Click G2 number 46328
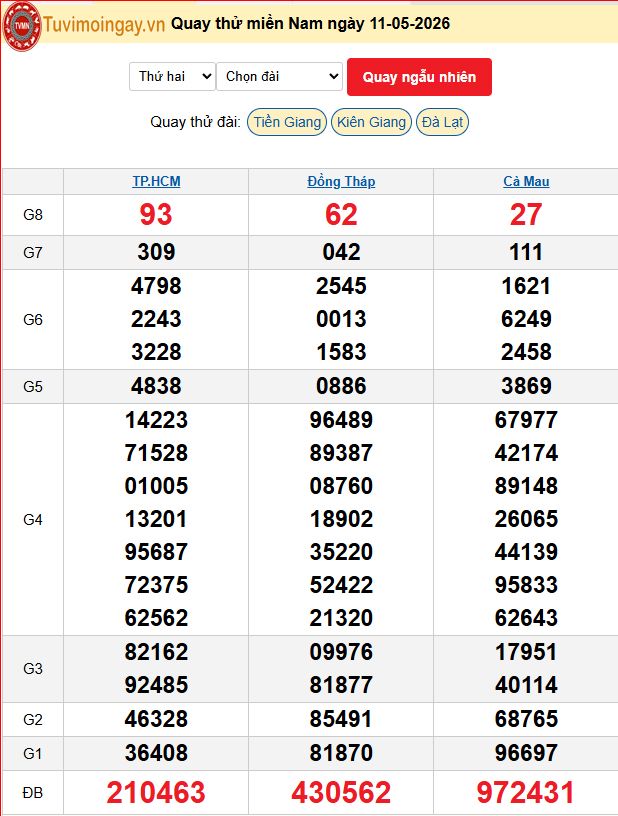This screenshot has height=816, width=618. point(156,719)
